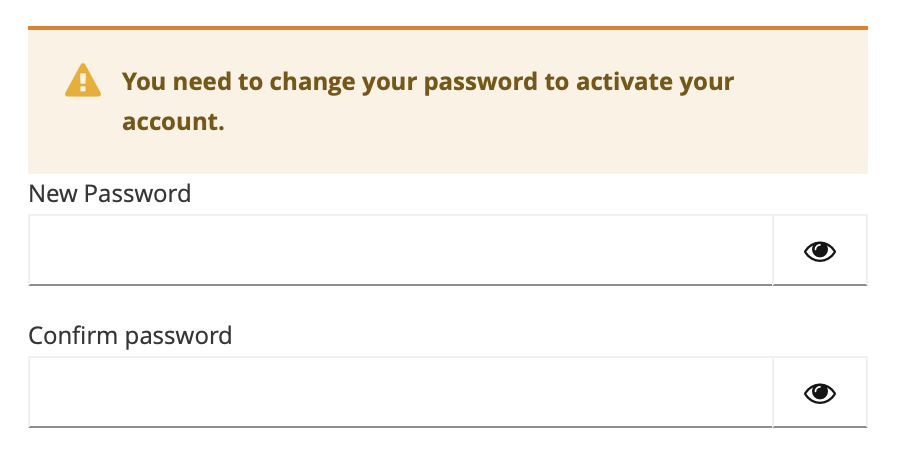Focus the Confirm password input field
This screenshot has height=458, width=898.
coord(400,392)
